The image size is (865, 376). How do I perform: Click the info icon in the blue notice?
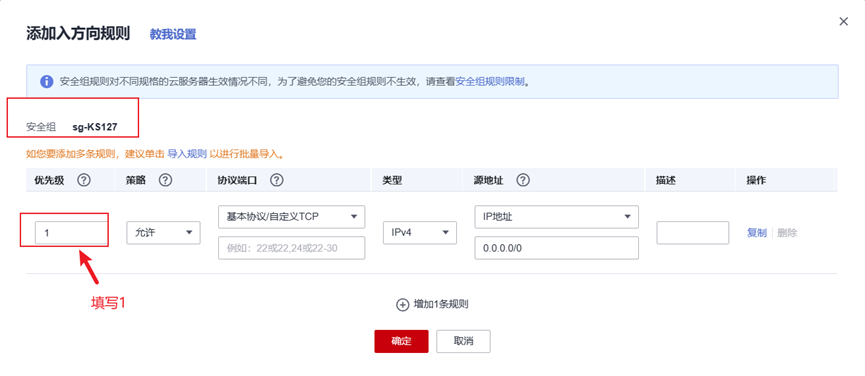(47, 82)
